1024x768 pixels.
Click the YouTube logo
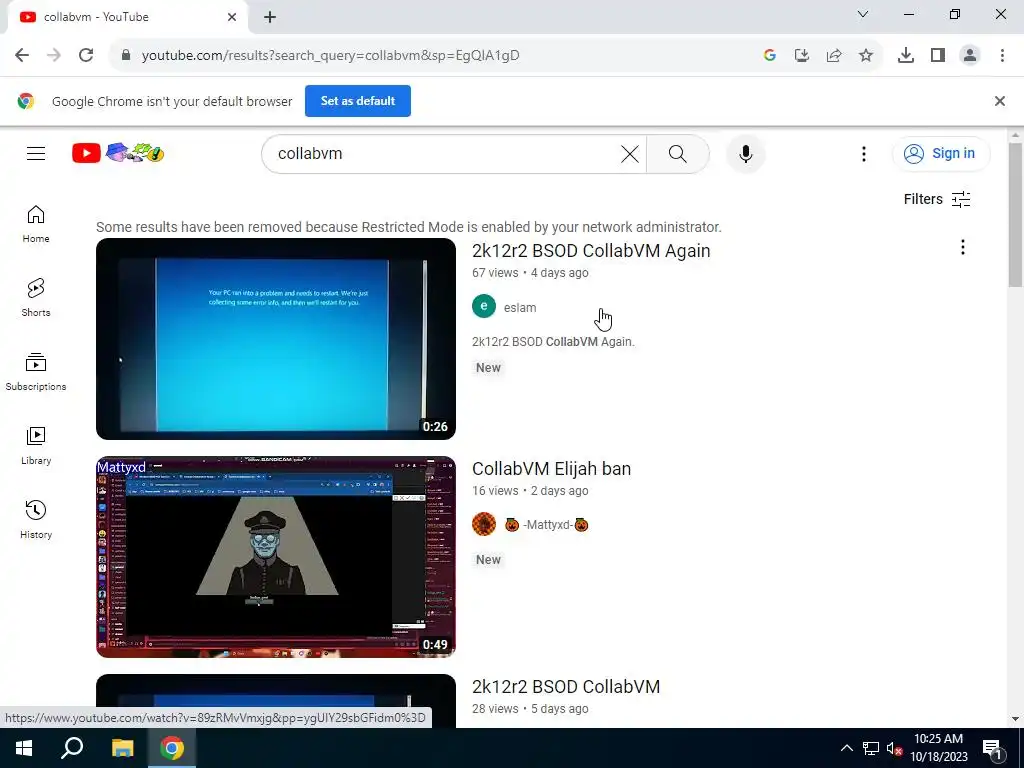(118, 153)
